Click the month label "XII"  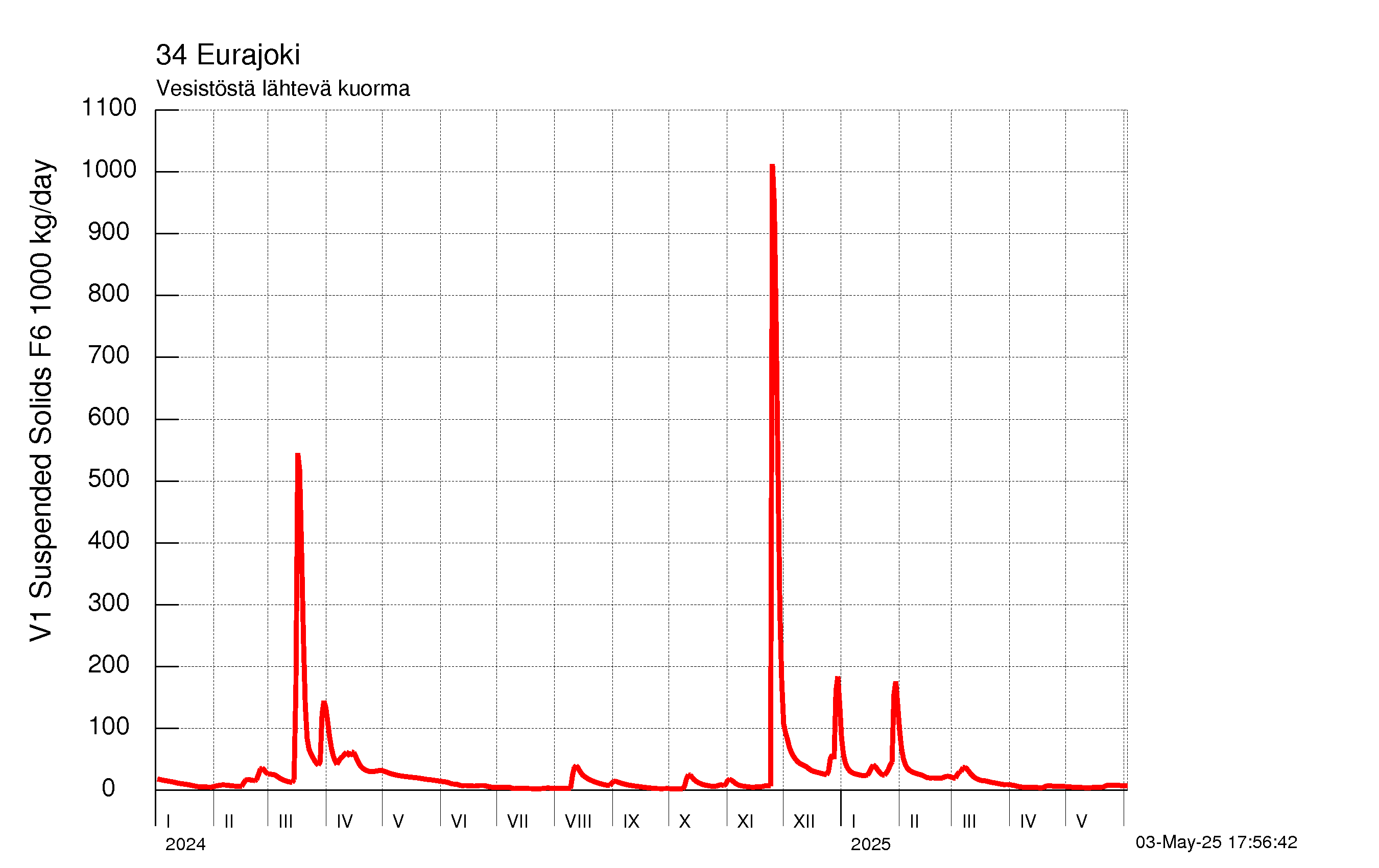(x=804, y=822)
